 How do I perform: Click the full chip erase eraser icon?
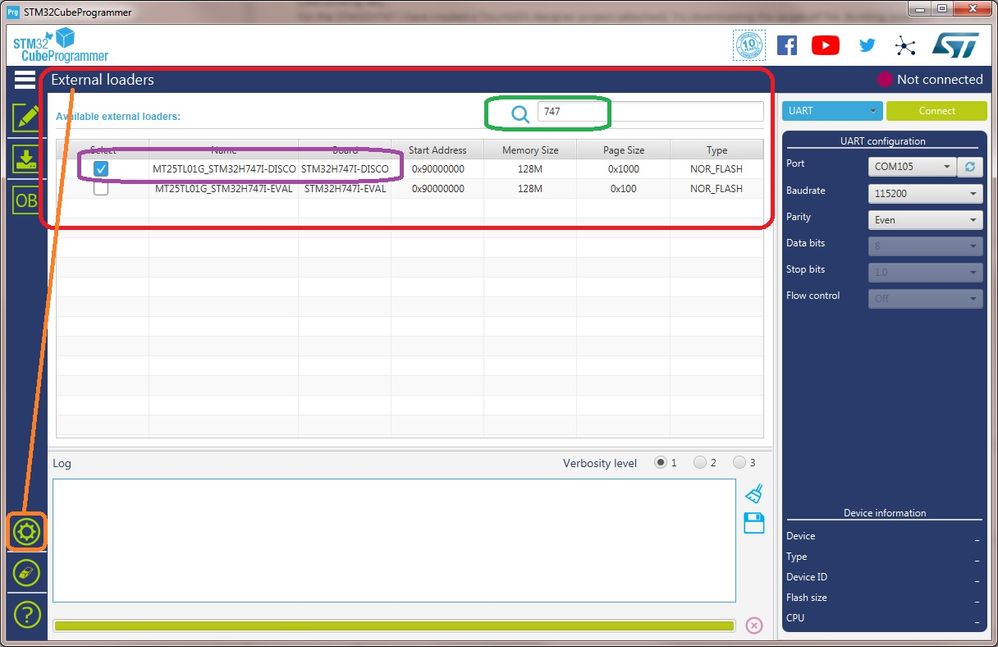(27, 573)
